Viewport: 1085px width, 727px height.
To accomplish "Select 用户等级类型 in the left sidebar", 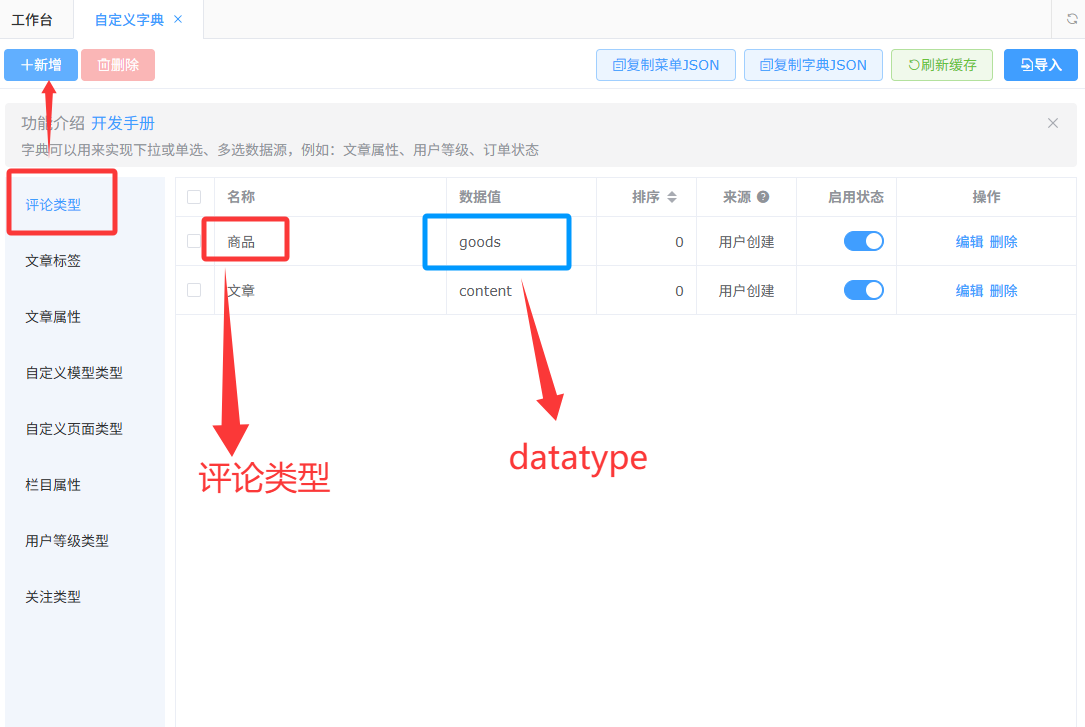I will (67, 541).
